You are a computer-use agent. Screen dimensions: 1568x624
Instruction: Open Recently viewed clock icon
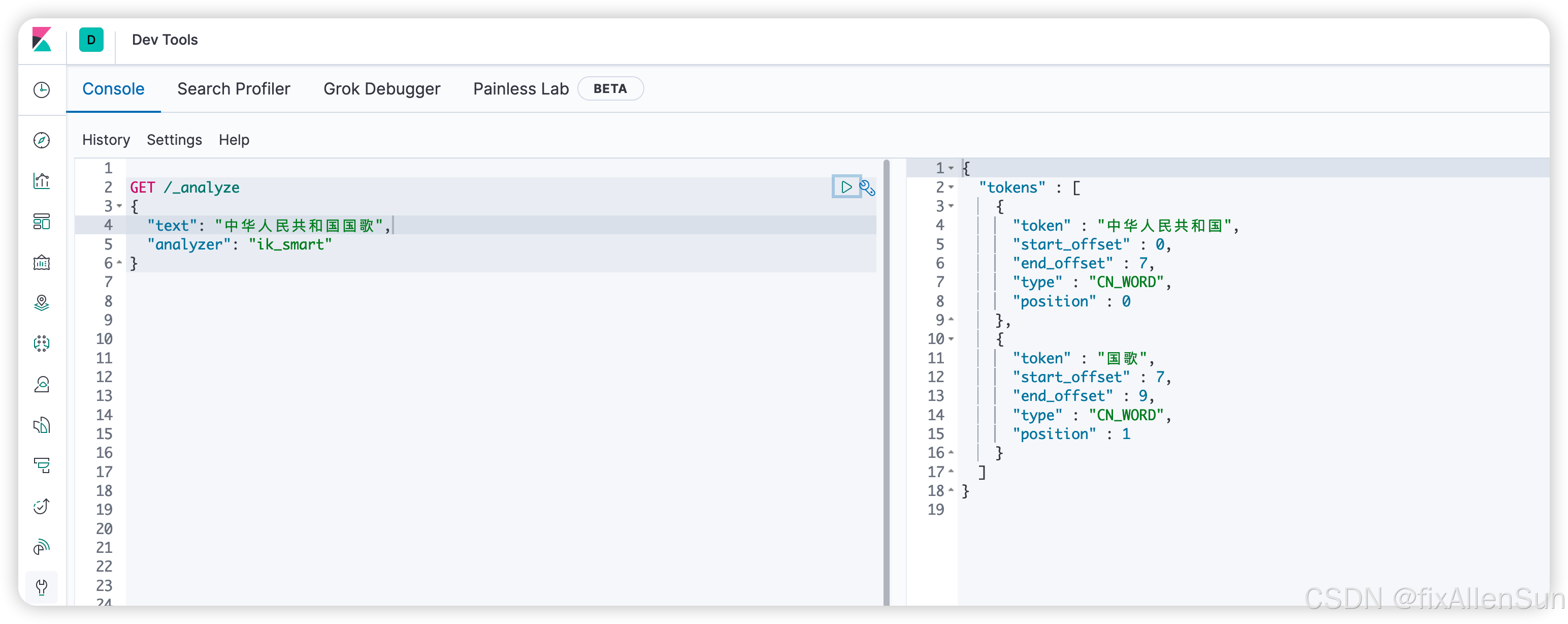[42, 89]
